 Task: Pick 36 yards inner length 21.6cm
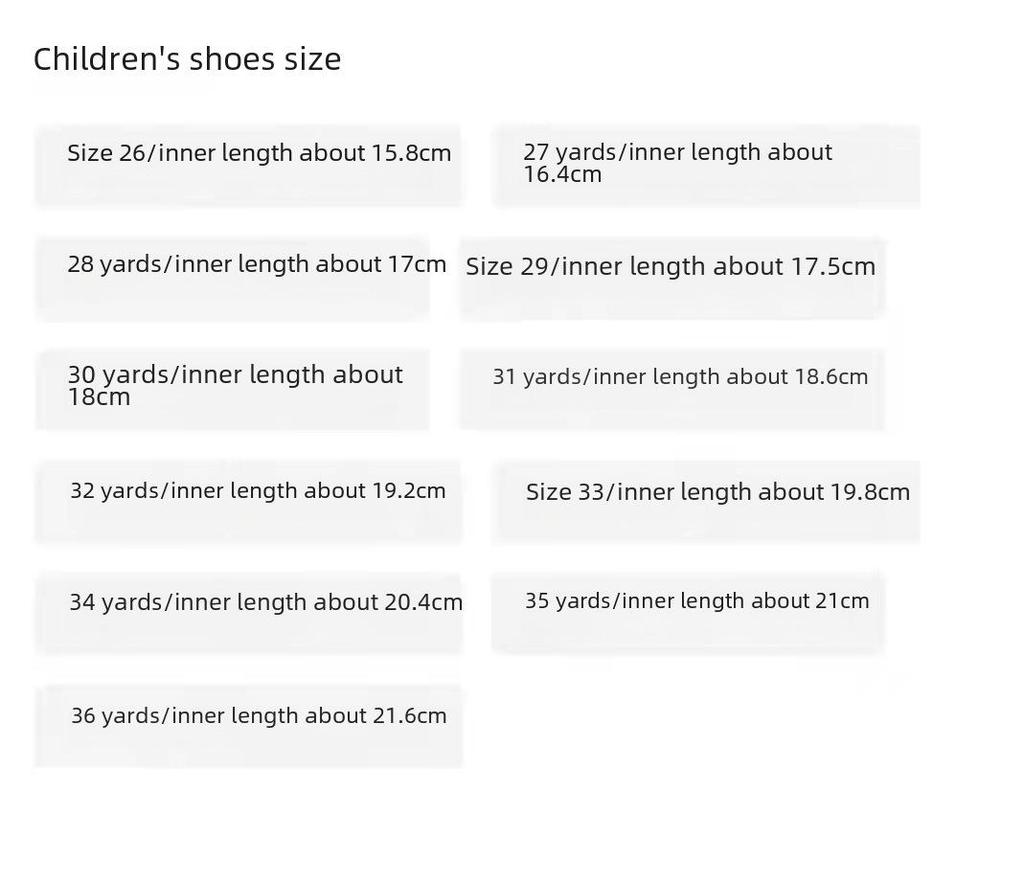248,726
